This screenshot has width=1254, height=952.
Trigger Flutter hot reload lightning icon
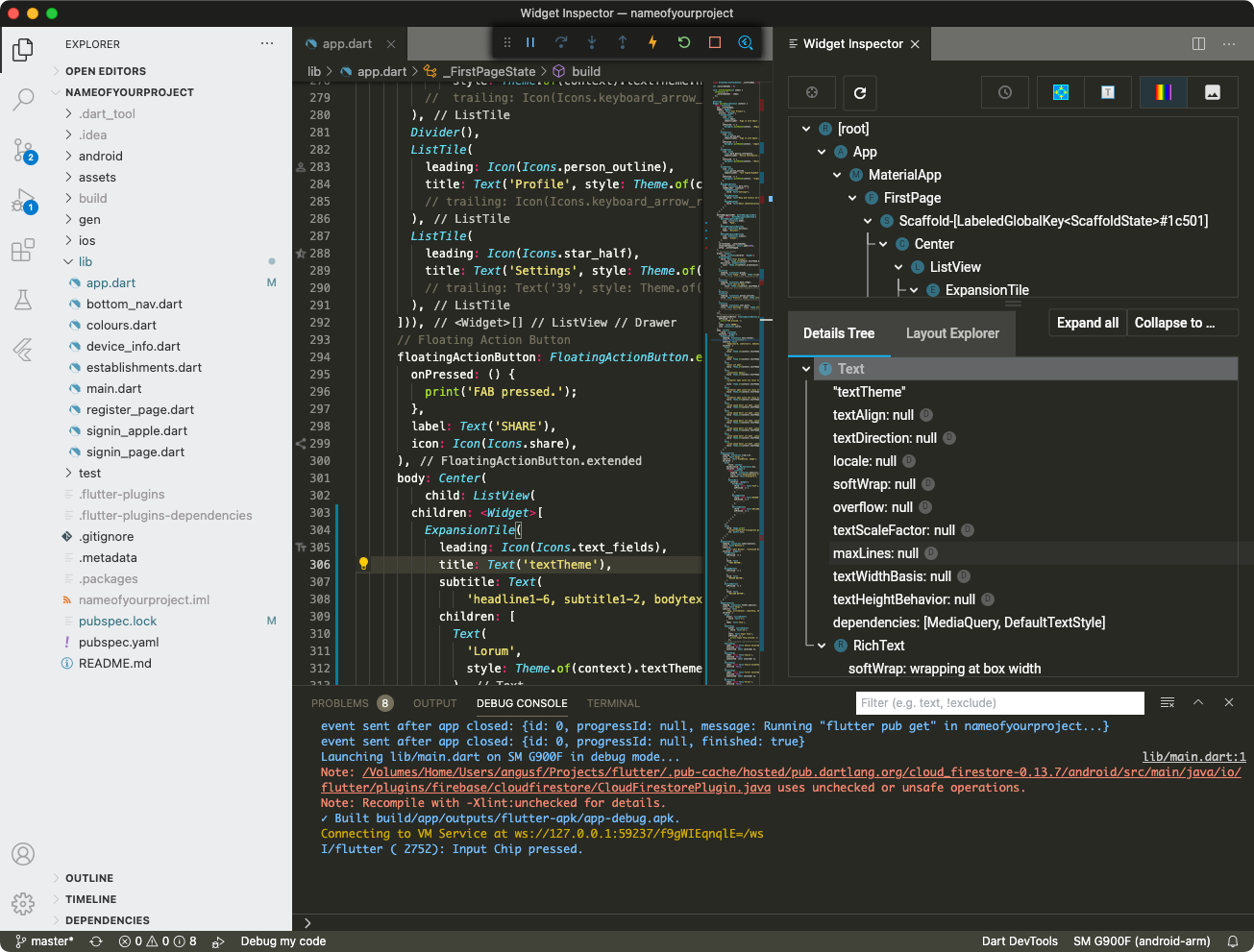click(x=653, y=42)
